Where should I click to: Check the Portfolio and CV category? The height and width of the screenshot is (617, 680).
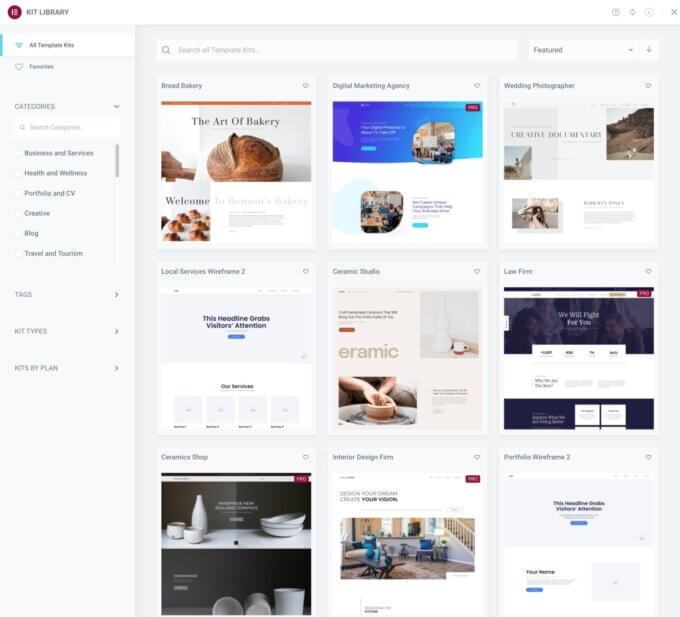tap(18, 193)
